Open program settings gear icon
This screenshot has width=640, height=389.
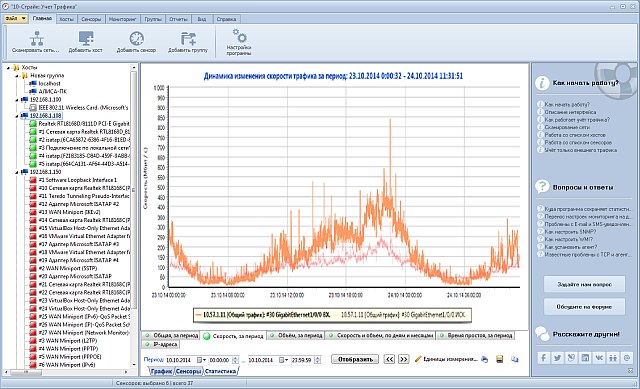(x=239, y=36)
